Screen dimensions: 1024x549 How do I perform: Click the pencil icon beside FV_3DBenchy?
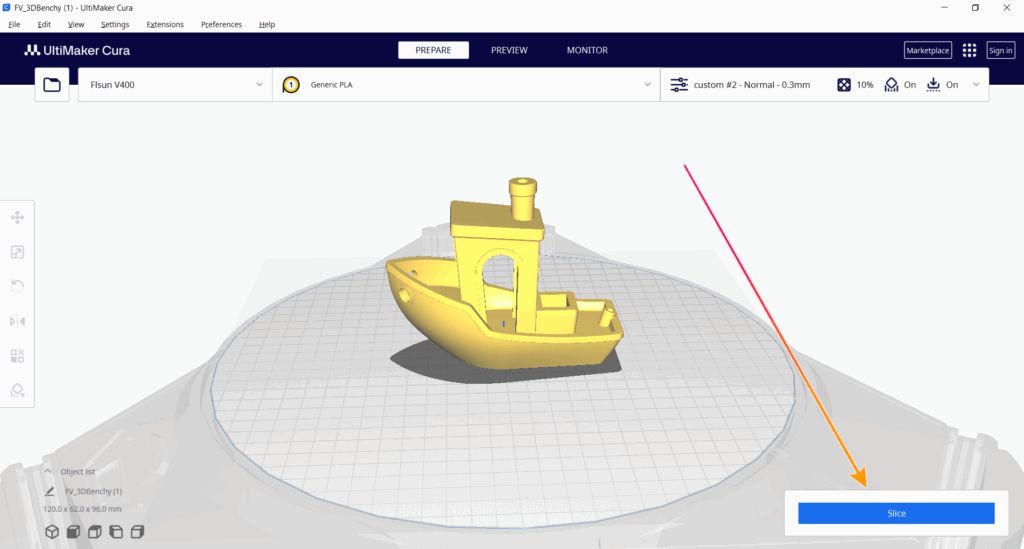point(50,491)
